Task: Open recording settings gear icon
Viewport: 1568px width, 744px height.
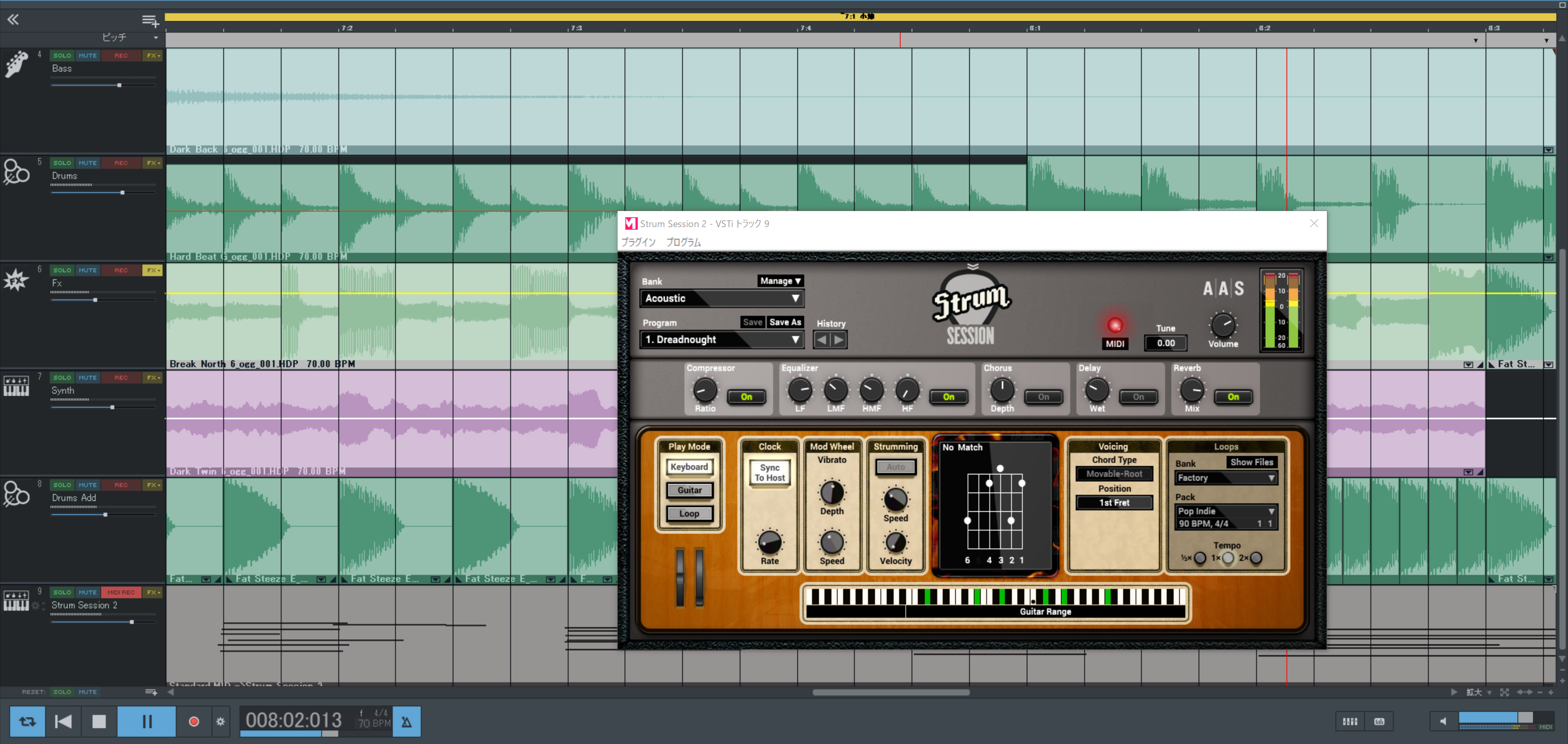Action: click(220, 722)
